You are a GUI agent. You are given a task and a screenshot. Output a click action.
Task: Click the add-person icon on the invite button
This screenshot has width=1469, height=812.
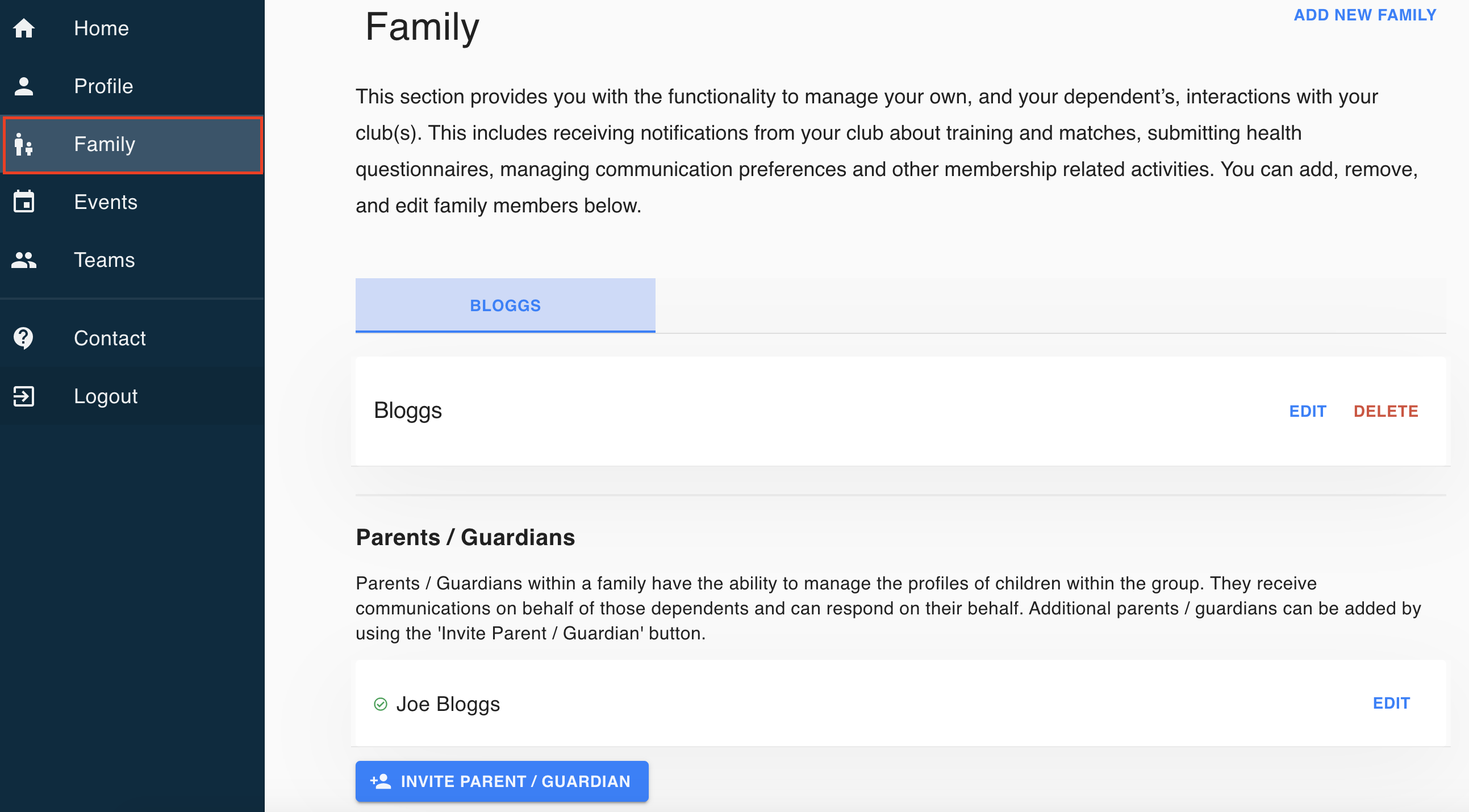381,781
